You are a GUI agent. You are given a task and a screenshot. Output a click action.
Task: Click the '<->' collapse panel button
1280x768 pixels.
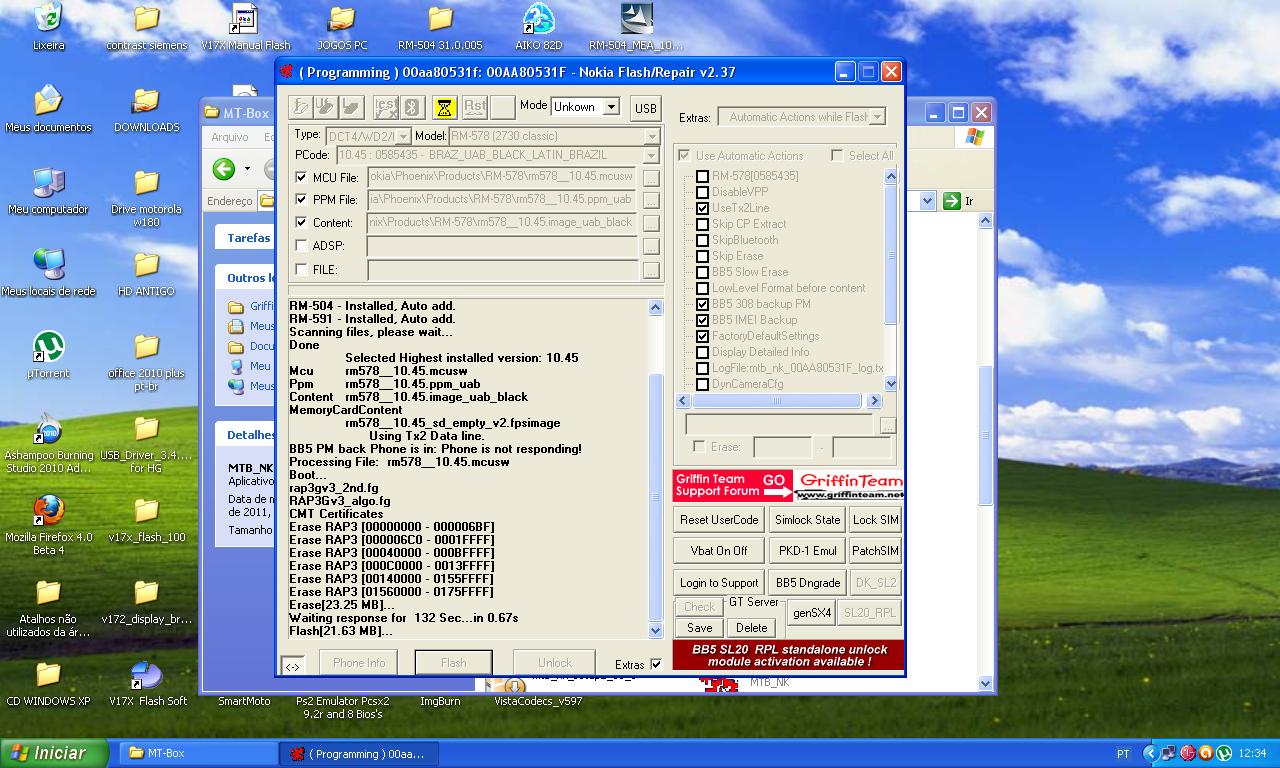click(x=292, y=666)
